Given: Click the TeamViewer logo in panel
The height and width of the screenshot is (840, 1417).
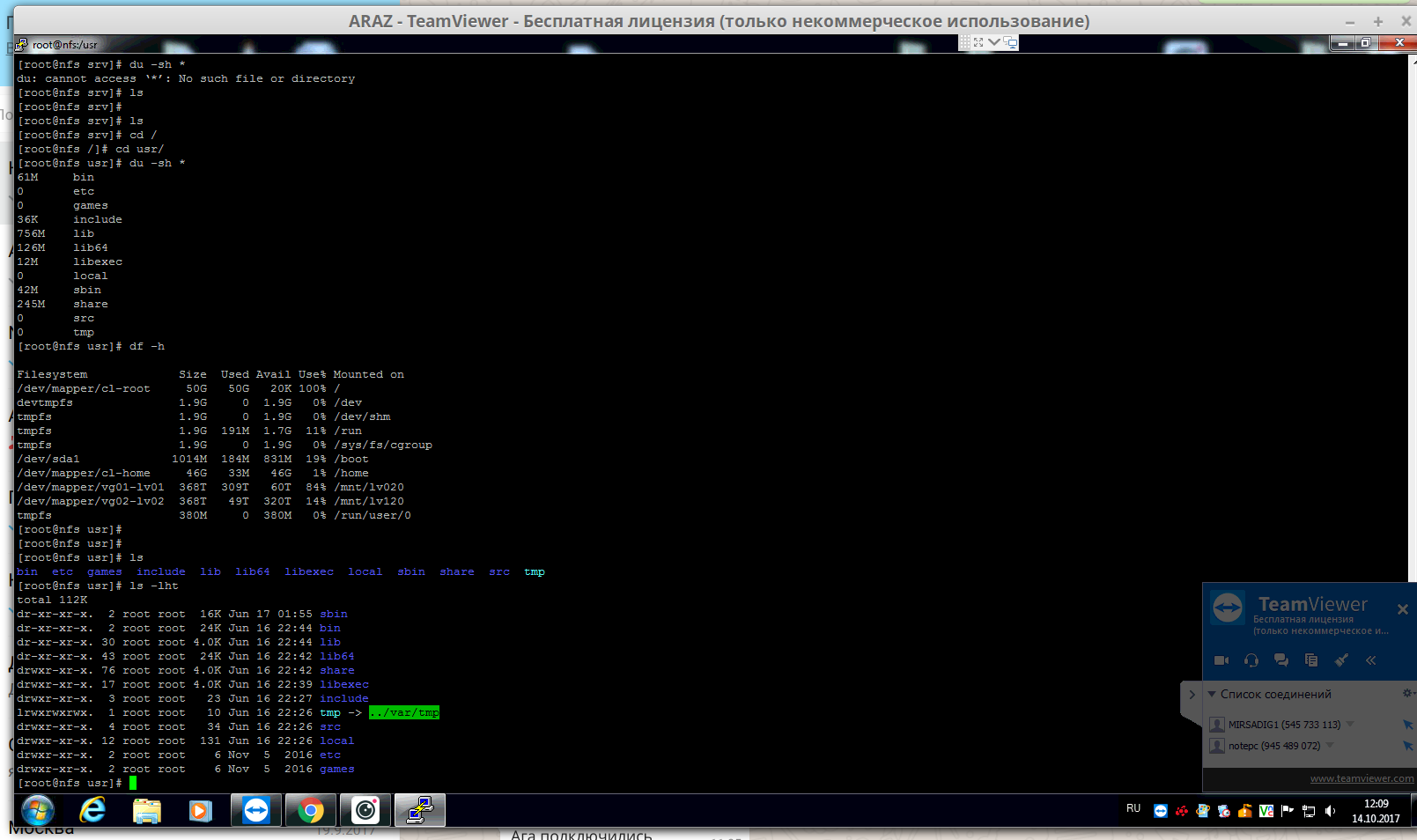Looking at the screenshot, I should [x=1228, y=608].
